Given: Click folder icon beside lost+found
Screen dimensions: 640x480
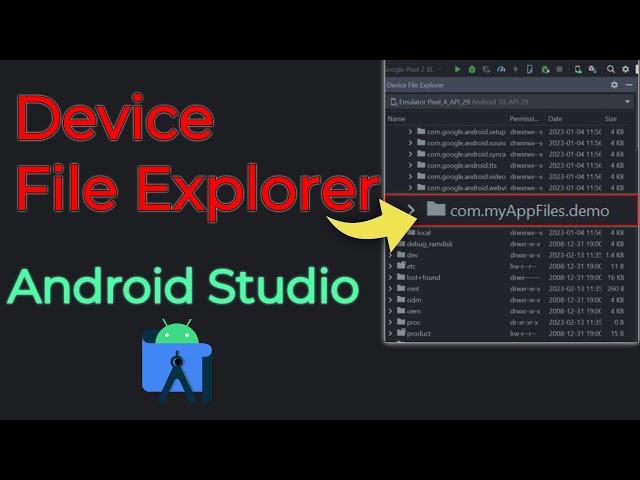Looking at the screenshot, I should pos(401,277).
